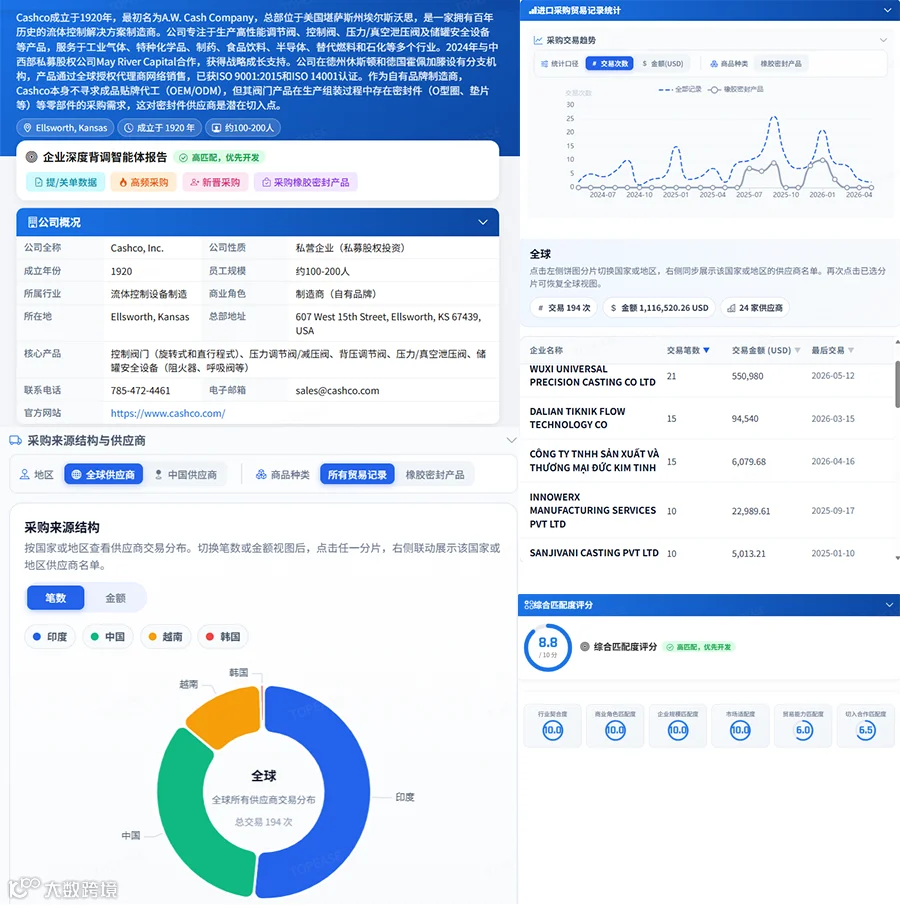Switch pie chart to 金额 view

(x=116, y=598)
